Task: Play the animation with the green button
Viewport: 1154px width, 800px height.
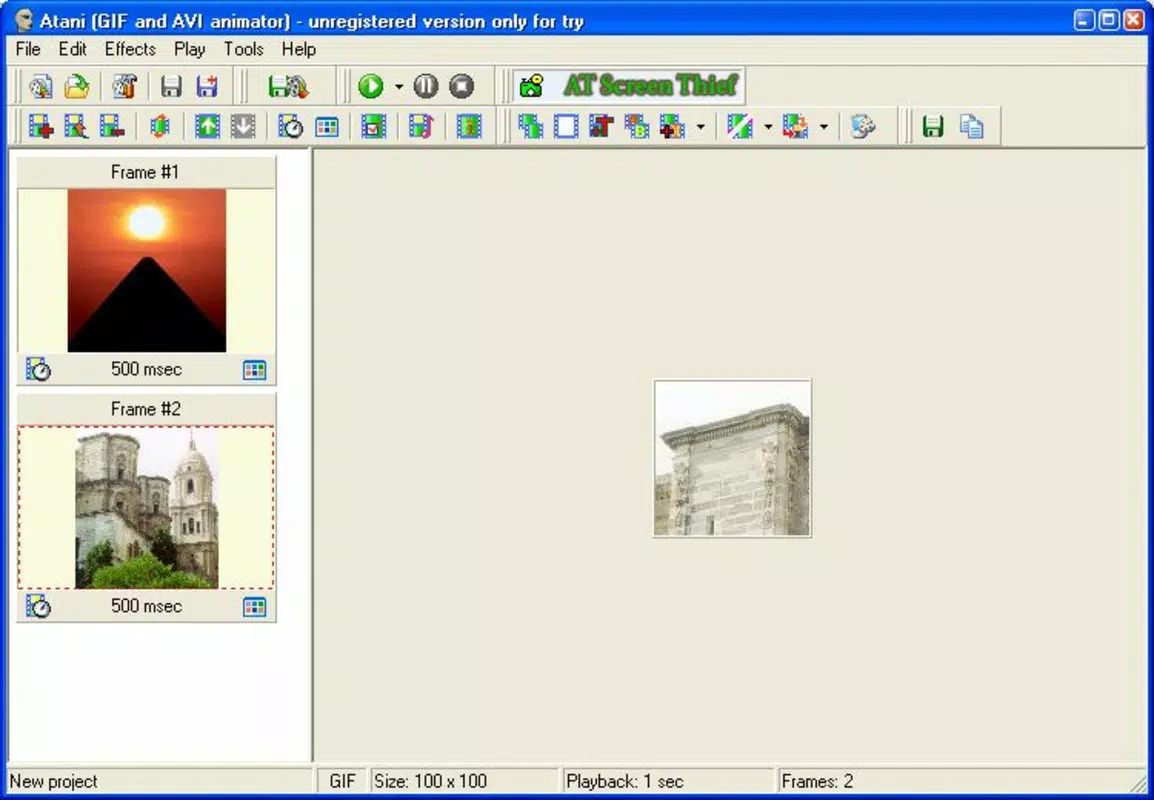Action: (x=371, y=86)
